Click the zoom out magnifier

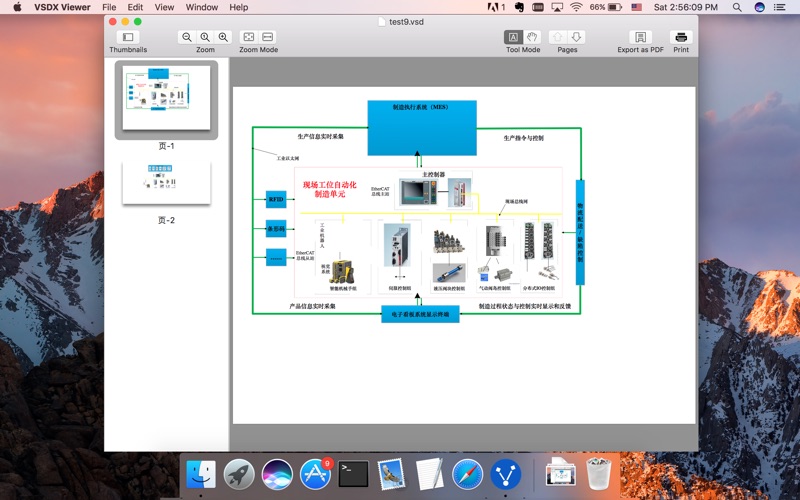187,37
